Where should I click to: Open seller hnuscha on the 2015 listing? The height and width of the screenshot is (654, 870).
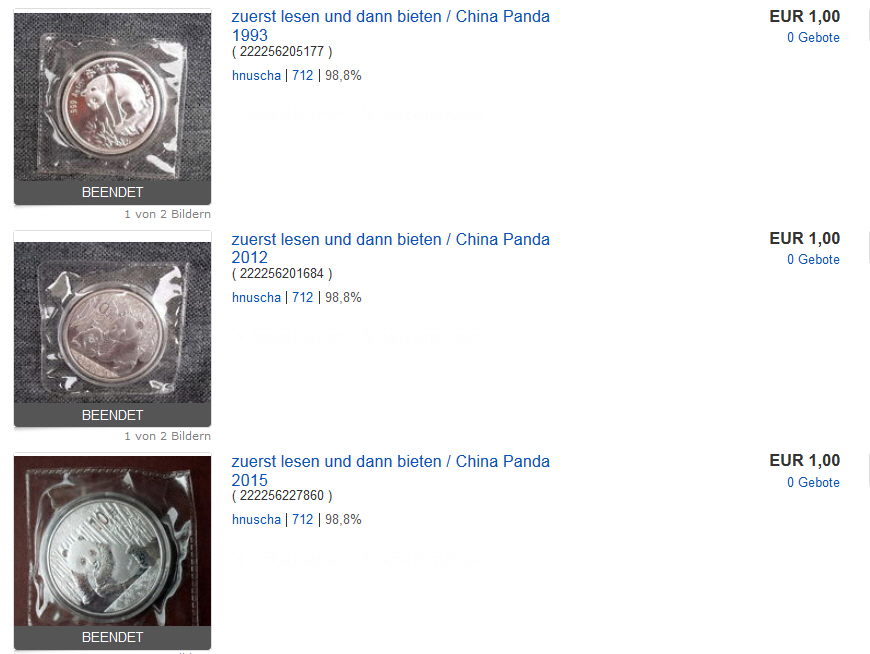click(x=256, y=519)
